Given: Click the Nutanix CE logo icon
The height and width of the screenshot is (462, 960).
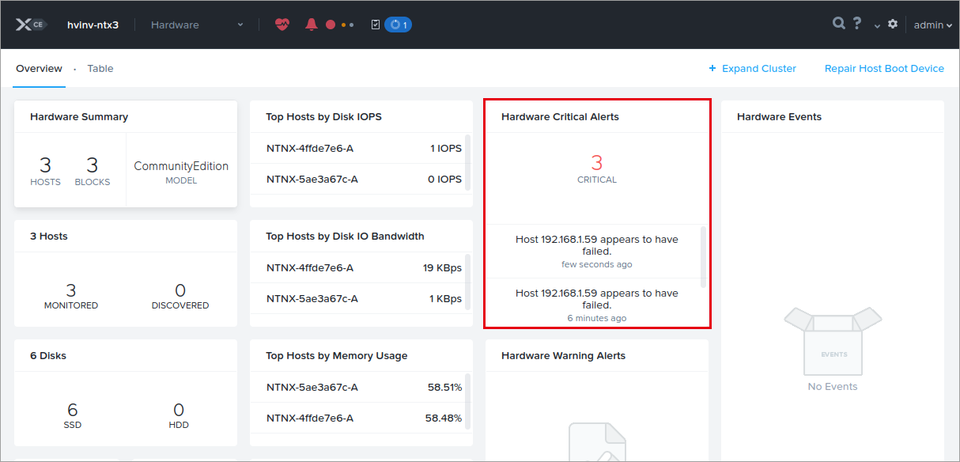Looking at the screenshot, I should click(x=31, y=25).
